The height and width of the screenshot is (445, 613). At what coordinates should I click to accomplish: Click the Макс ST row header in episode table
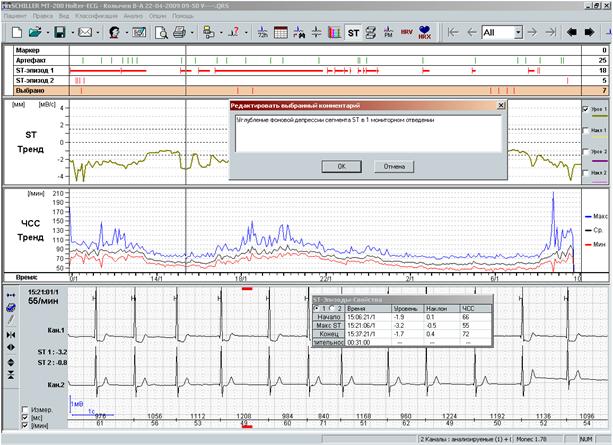click(328, 325)
